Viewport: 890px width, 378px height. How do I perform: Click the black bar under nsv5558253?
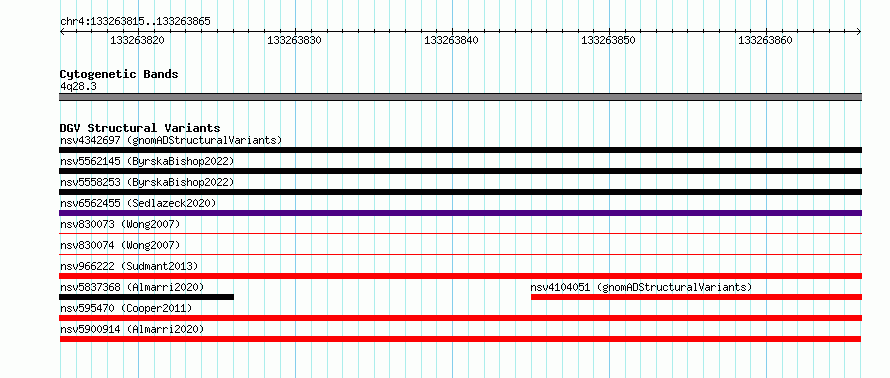(x=460, y=192)
